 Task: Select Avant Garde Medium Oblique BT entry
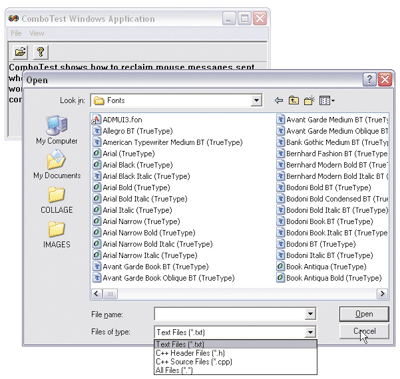[332, 131]
